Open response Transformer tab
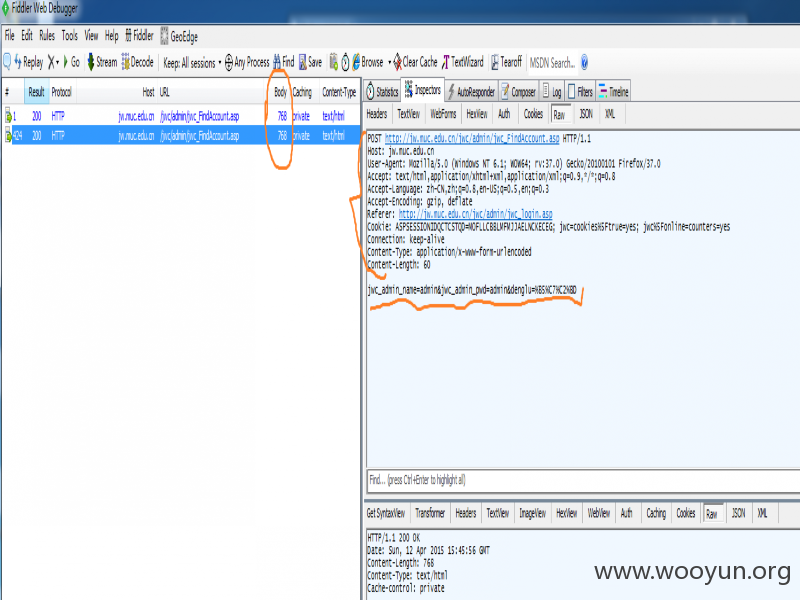The width and height of the screenshot is (800, 600). [x=430, y=513]
